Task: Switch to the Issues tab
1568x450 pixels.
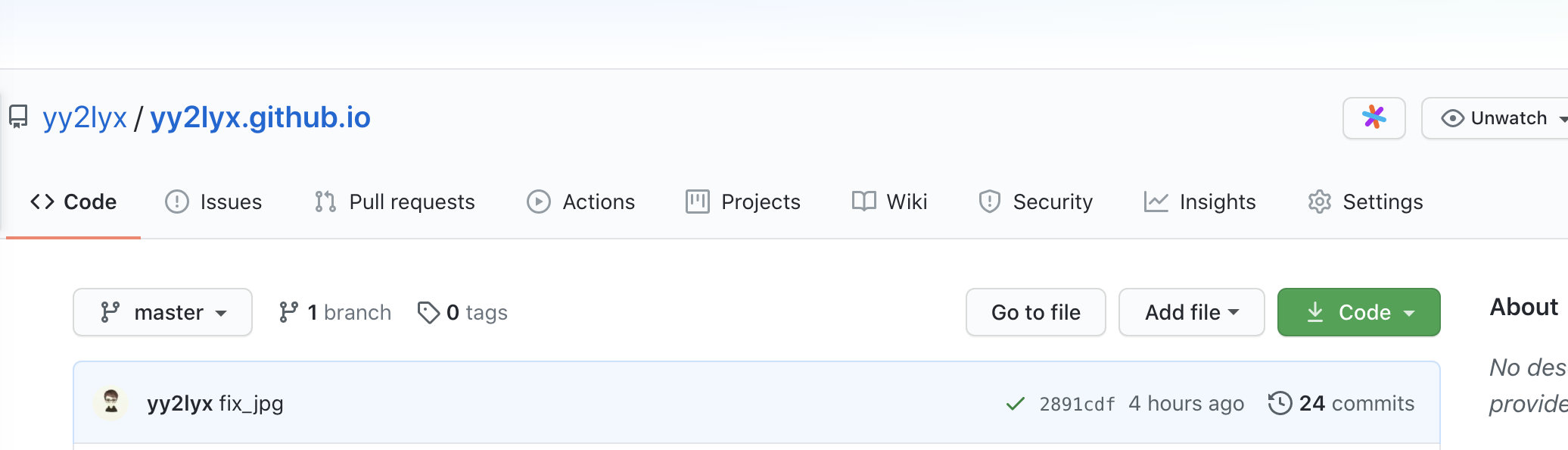Action: coord(213,202)
